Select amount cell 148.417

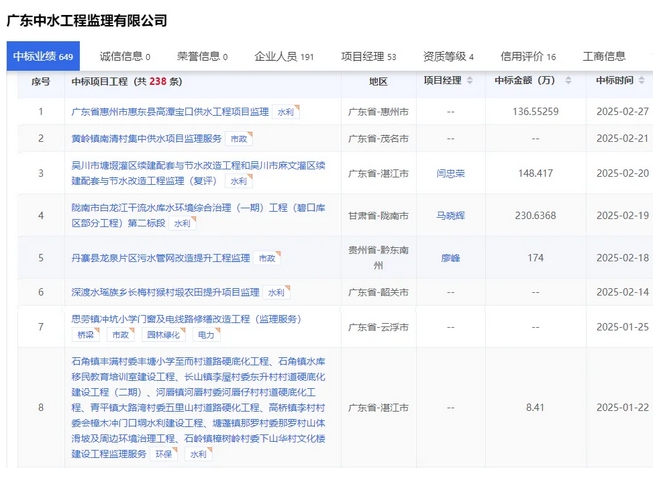pos(535,173)
